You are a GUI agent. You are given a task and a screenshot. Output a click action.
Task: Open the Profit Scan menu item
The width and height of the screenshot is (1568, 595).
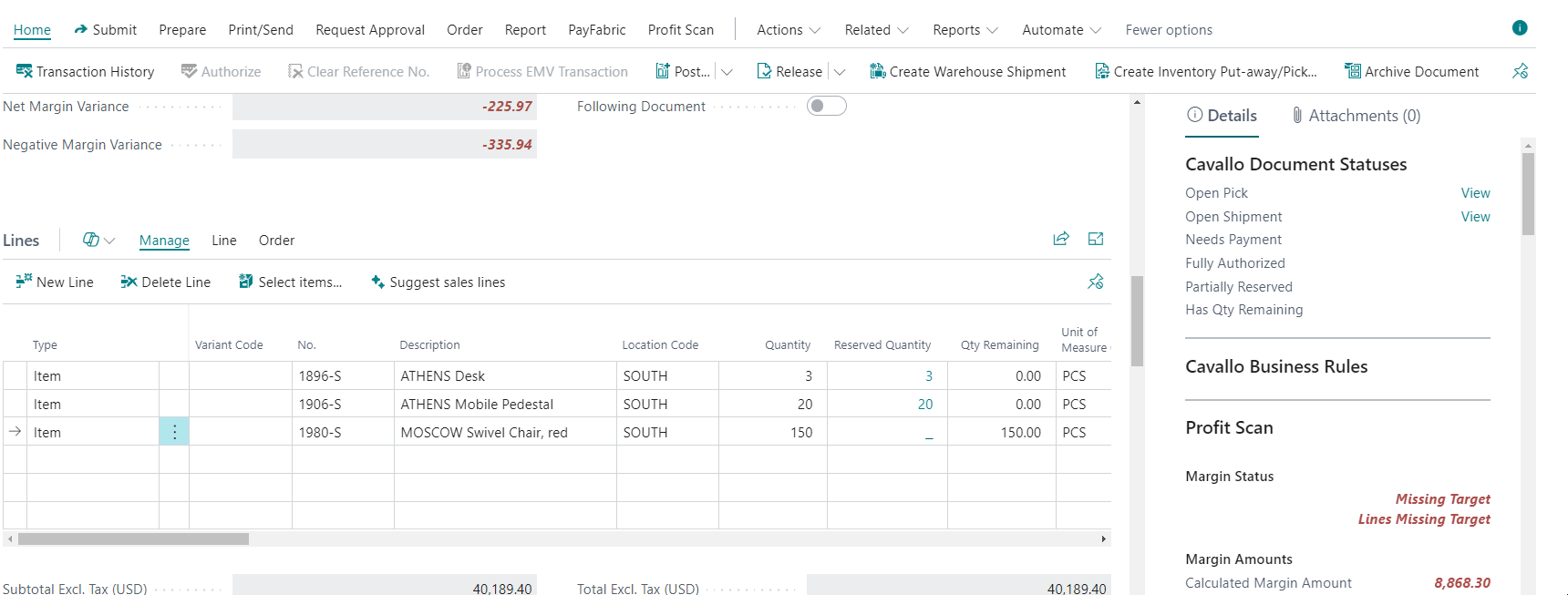coord(680,30)
